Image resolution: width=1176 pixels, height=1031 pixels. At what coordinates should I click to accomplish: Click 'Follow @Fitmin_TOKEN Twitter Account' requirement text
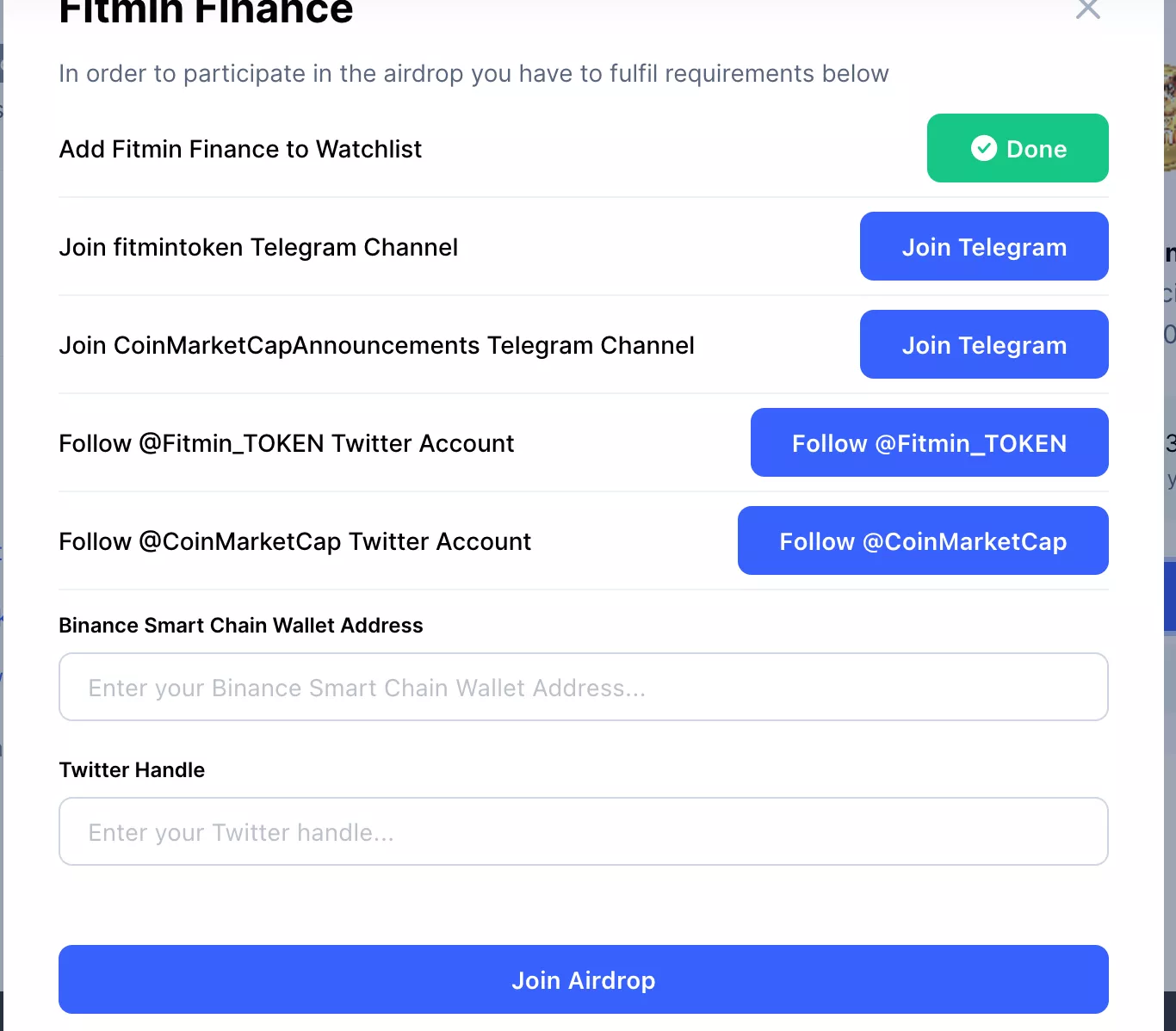click(286, 444)
